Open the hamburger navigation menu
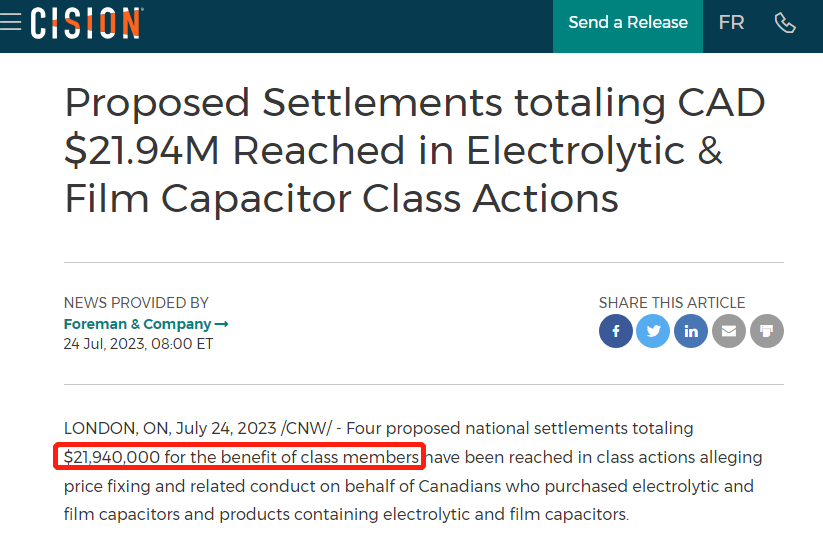The image size is (823, 546). coord(10,22)
